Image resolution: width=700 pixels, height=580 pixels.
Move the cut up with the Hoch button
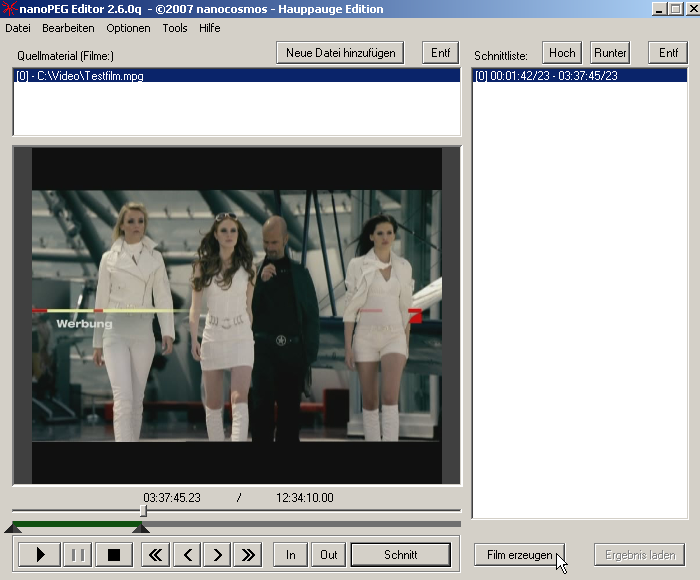(x=562, y=53)
